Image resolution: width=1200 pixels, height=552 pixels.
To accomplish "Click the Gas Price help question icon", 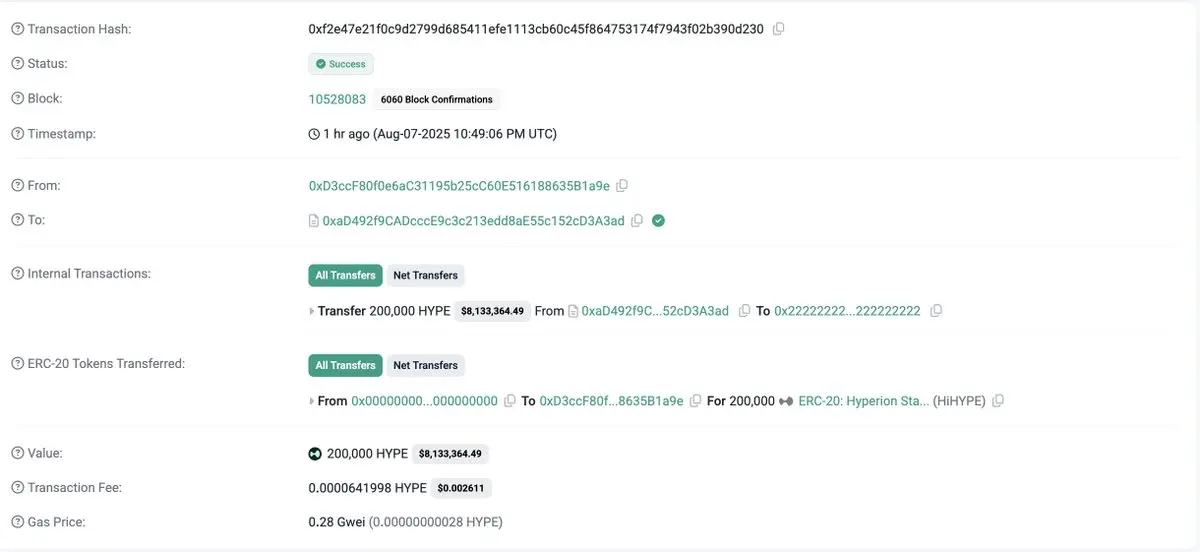I will coord(17,522).
